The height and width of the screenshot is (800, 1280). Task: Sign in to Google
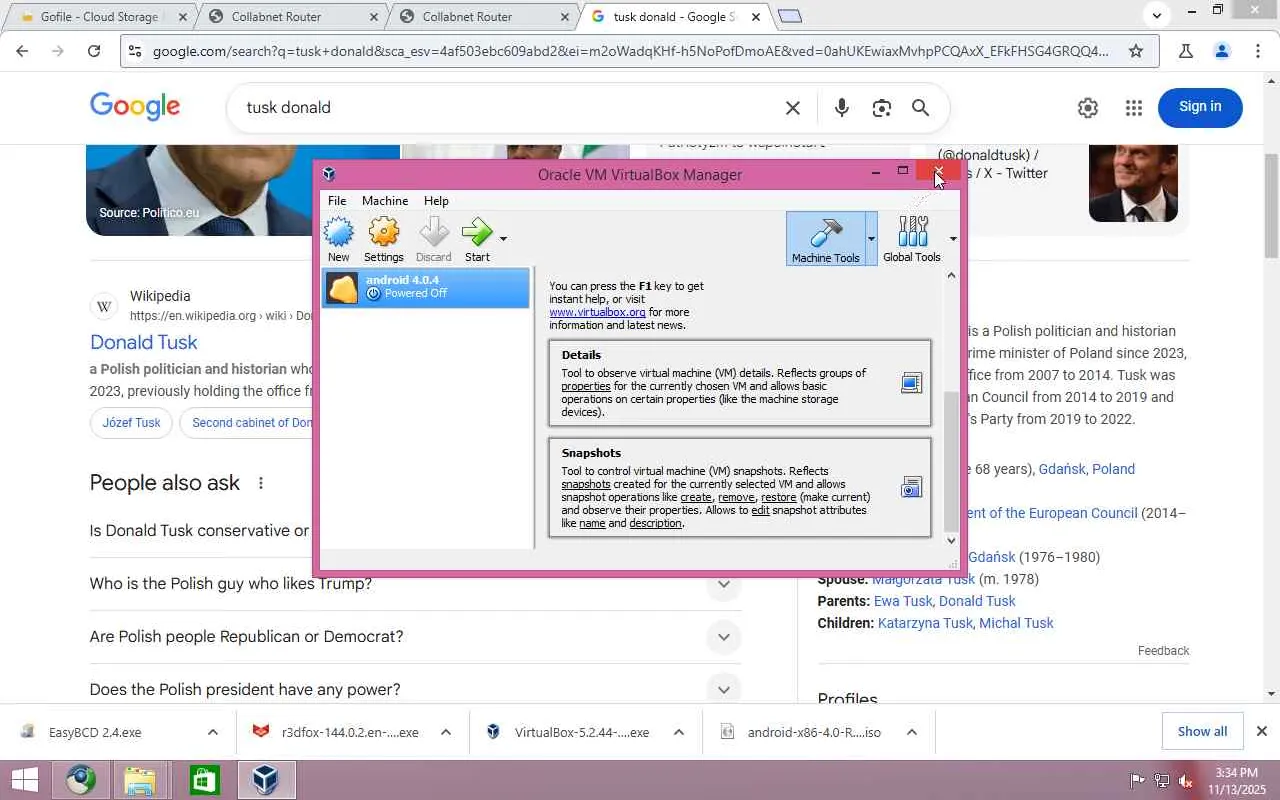point(1200,107)
